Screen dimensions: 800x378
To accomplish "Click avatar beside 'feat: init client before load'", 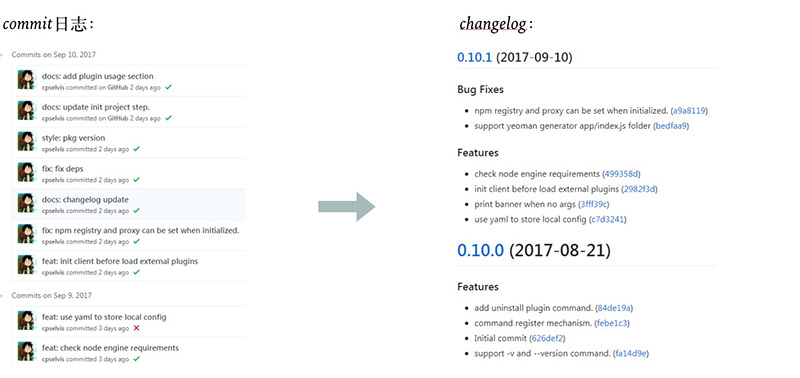I will pyautogui.click(x=26, y=265).
